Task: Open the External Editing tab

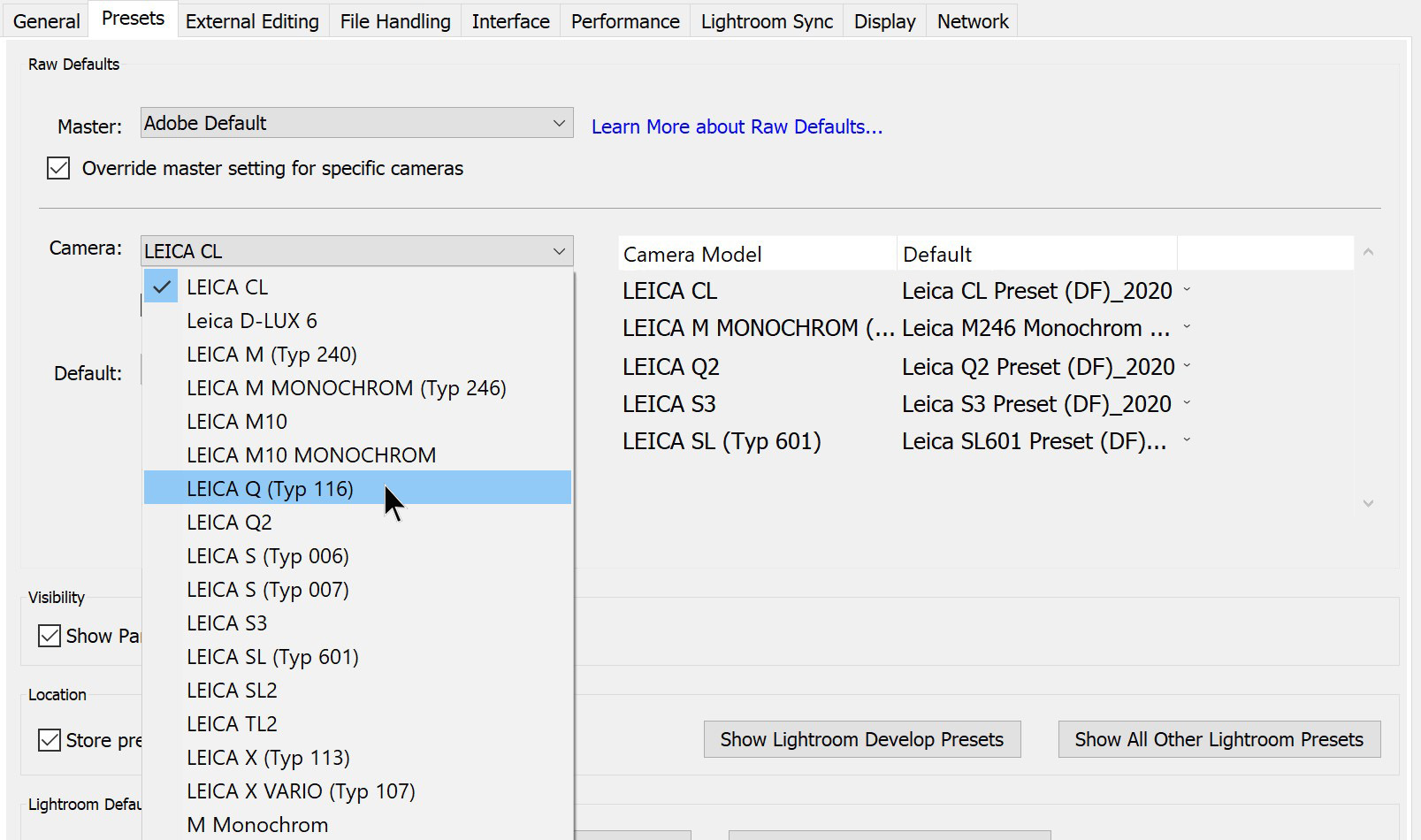Action: click(252, 21)
